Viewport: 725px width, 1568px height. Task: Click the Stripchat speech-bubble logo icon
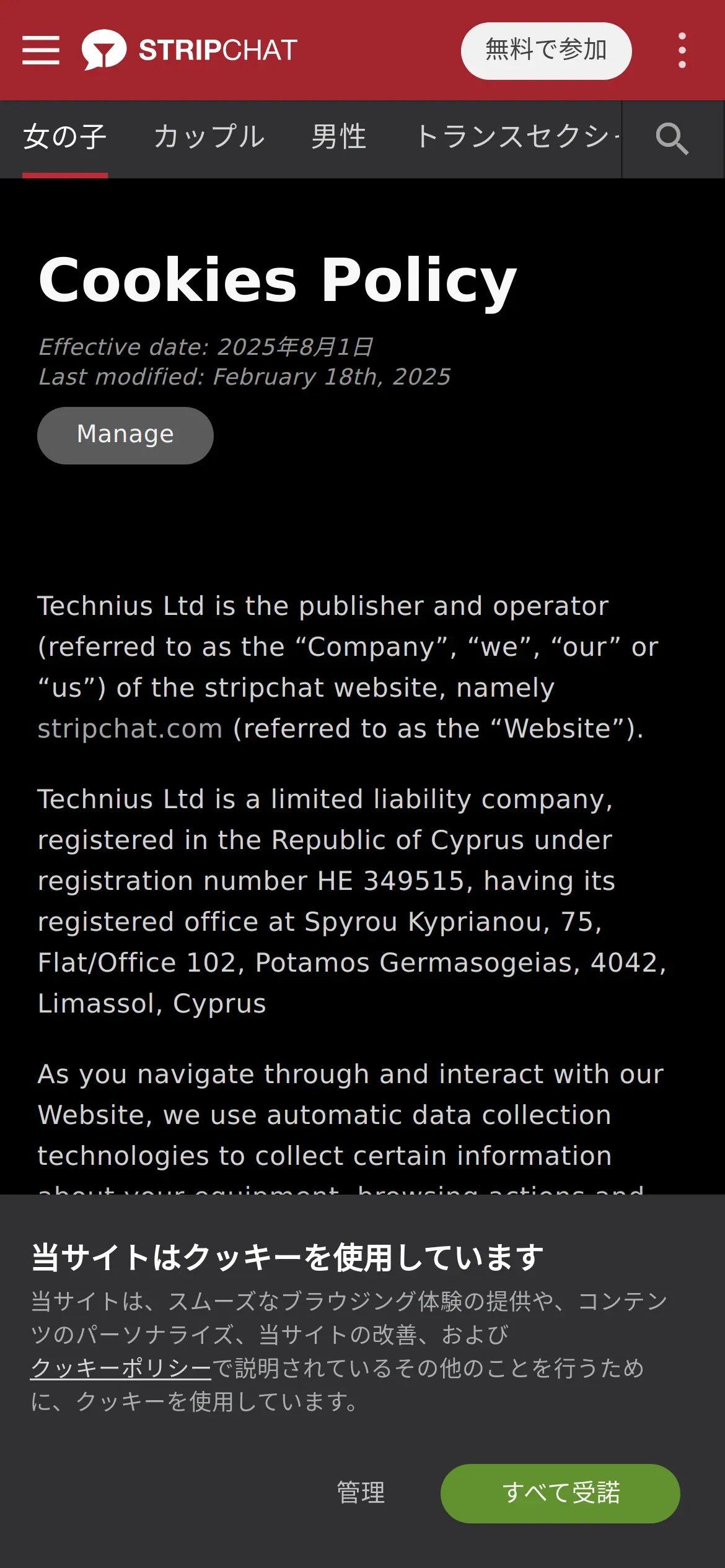click(103, 50)
